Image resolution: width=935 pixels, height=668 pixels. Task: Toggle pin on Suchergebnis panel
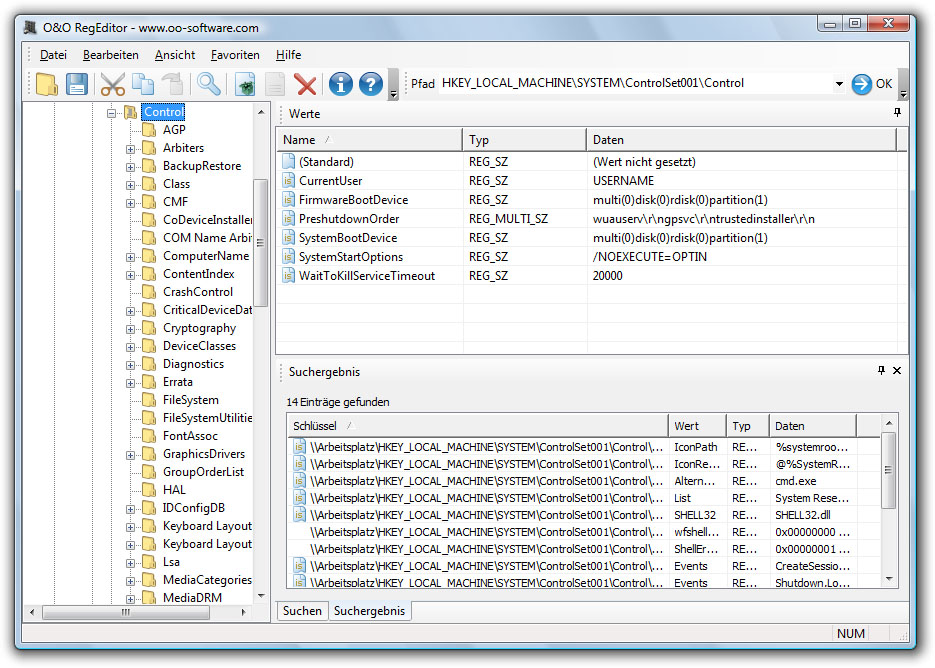pos(881,371)
